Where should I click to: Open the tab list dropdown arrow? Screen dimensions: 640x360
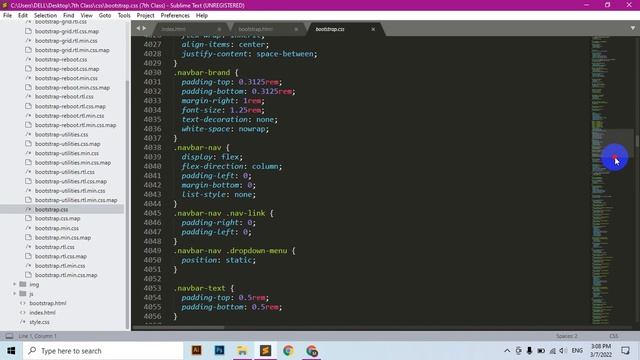(633, 28)
